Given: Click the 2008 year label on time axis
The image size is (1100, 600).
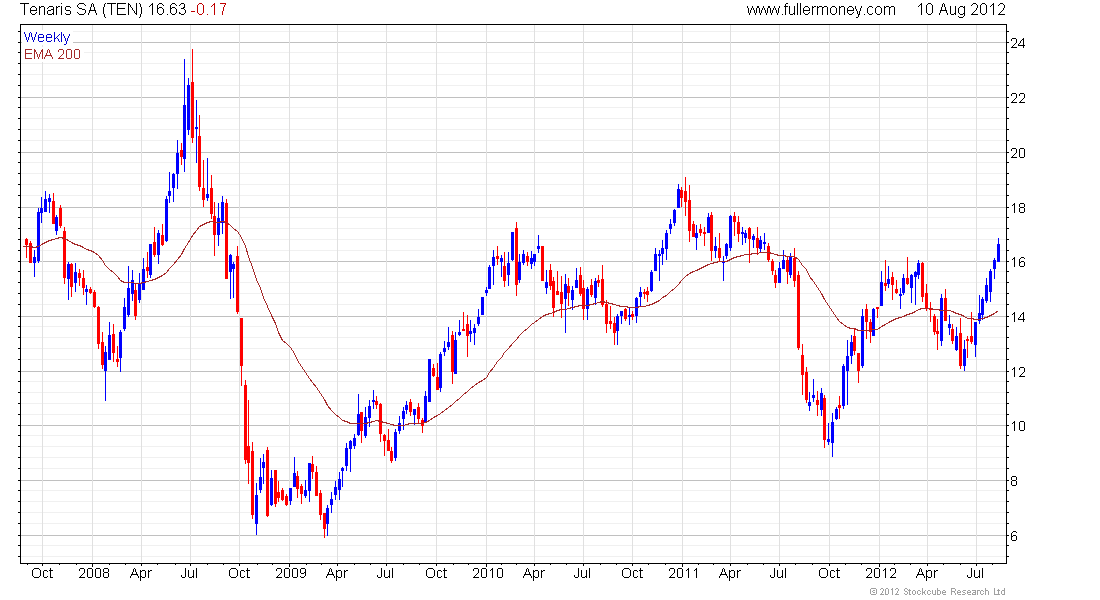Looking at the screenshot, I should point(94,573).
